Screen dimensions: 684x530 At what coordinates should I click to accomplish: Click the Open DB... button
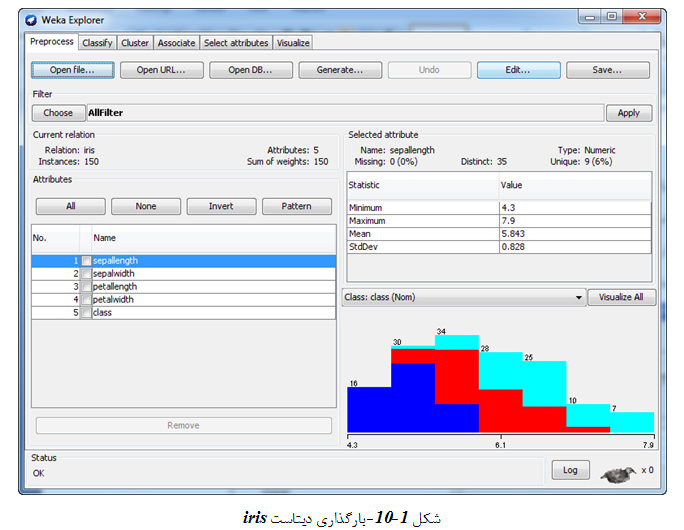[251, 70]
